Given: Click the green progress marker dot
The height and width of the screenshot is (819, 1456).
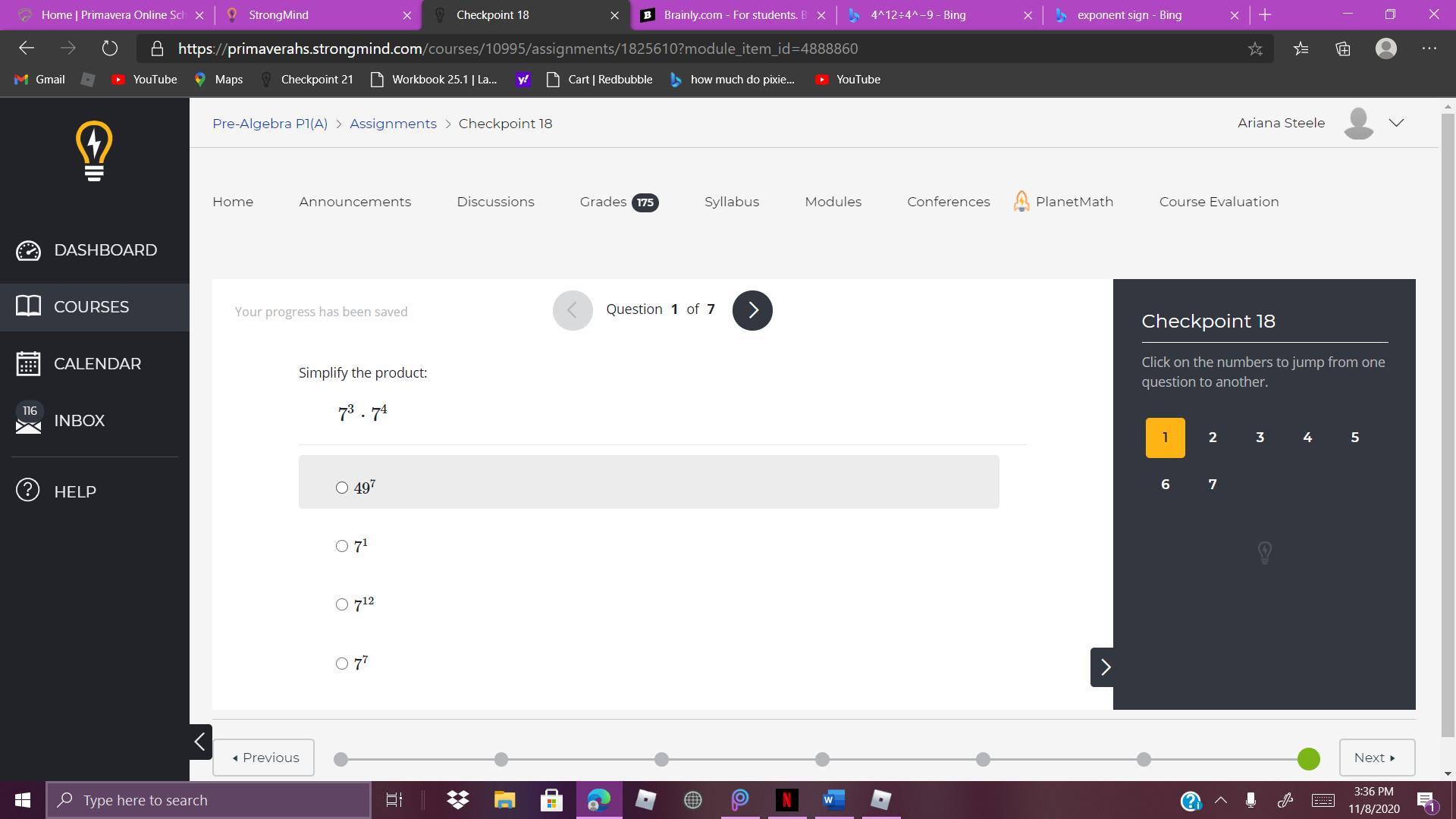Looking at the screenshot, I should (1308, 759).
